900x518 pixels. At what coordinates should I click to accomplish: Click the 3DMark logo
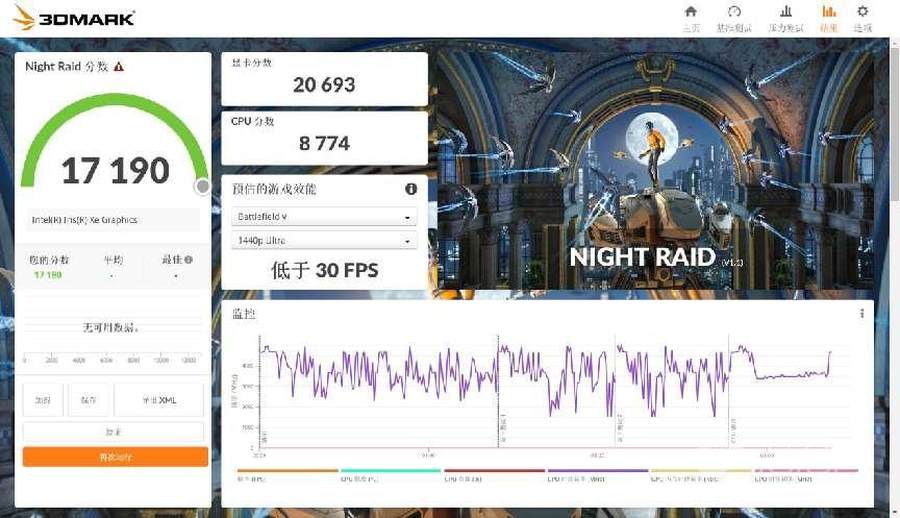(x=73, y=18)
